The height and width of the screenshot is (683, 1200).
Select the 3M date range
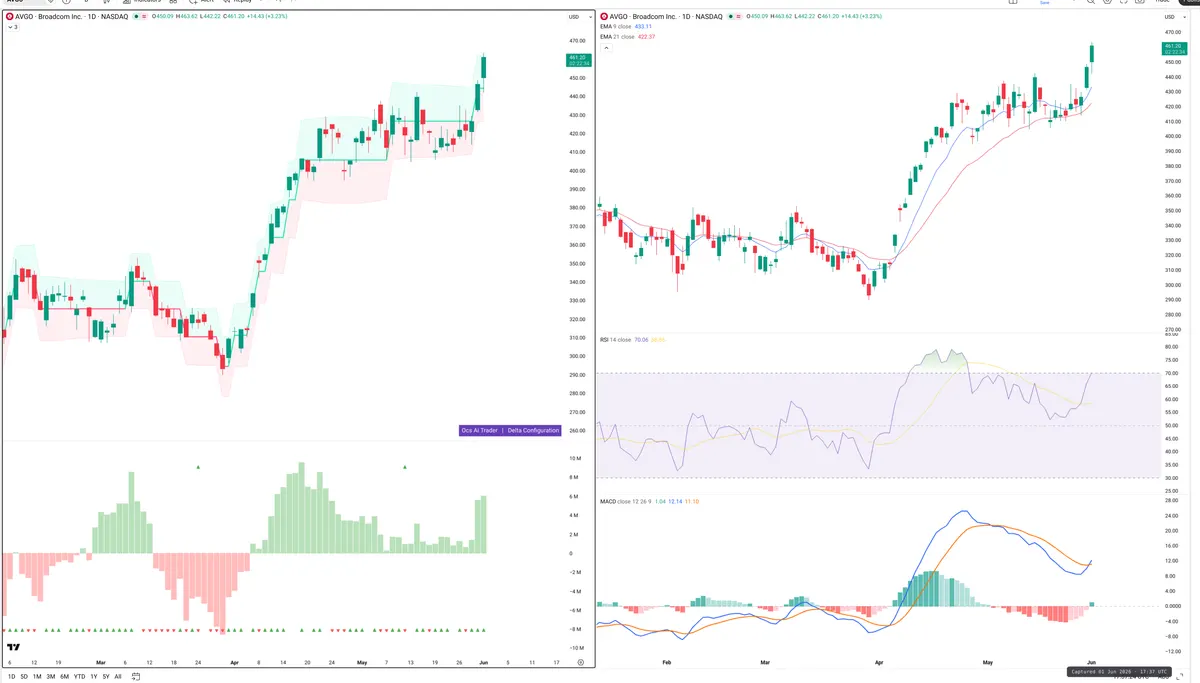coord(50,677)
